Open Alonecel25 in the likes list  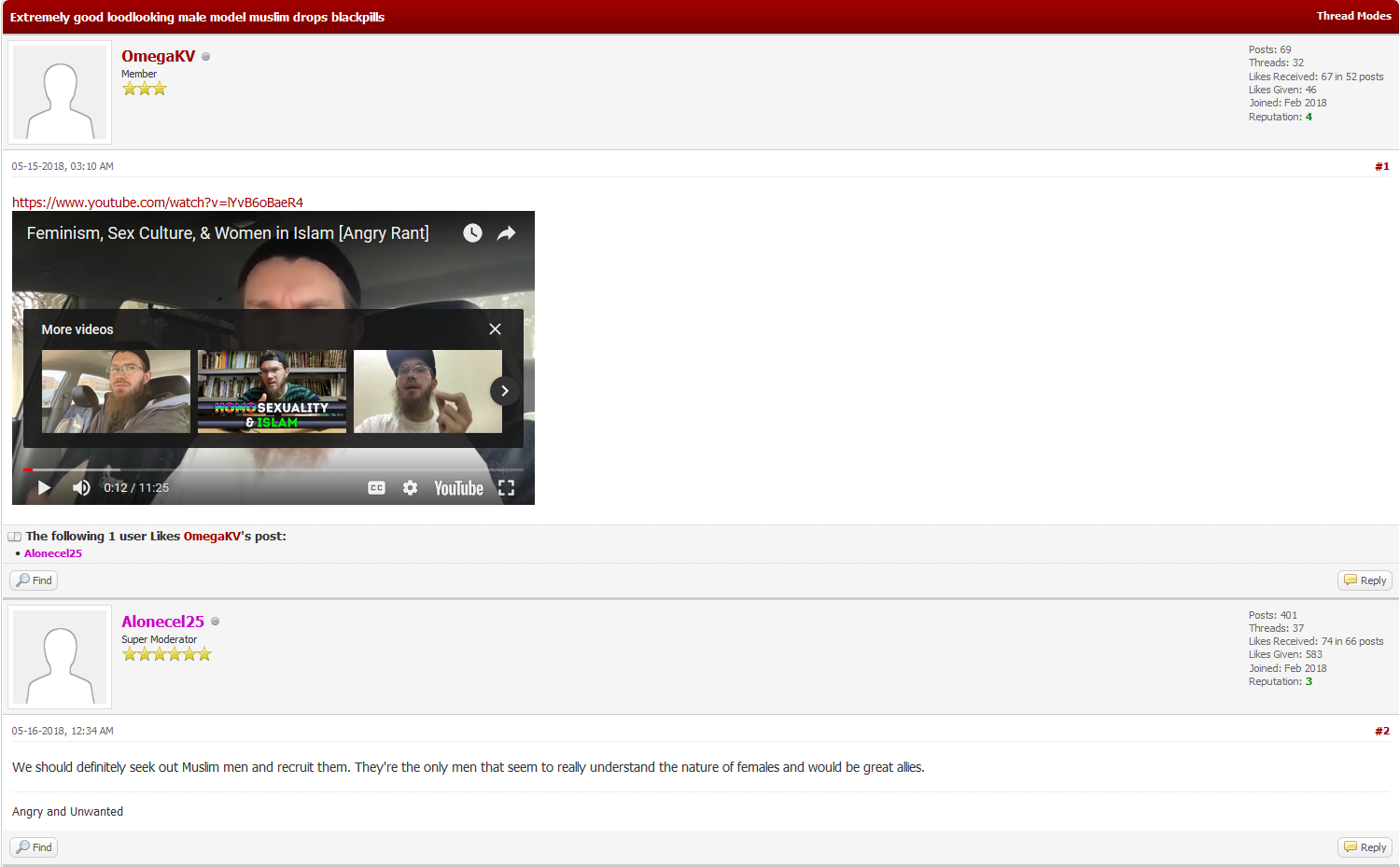(x=53, y=553)
